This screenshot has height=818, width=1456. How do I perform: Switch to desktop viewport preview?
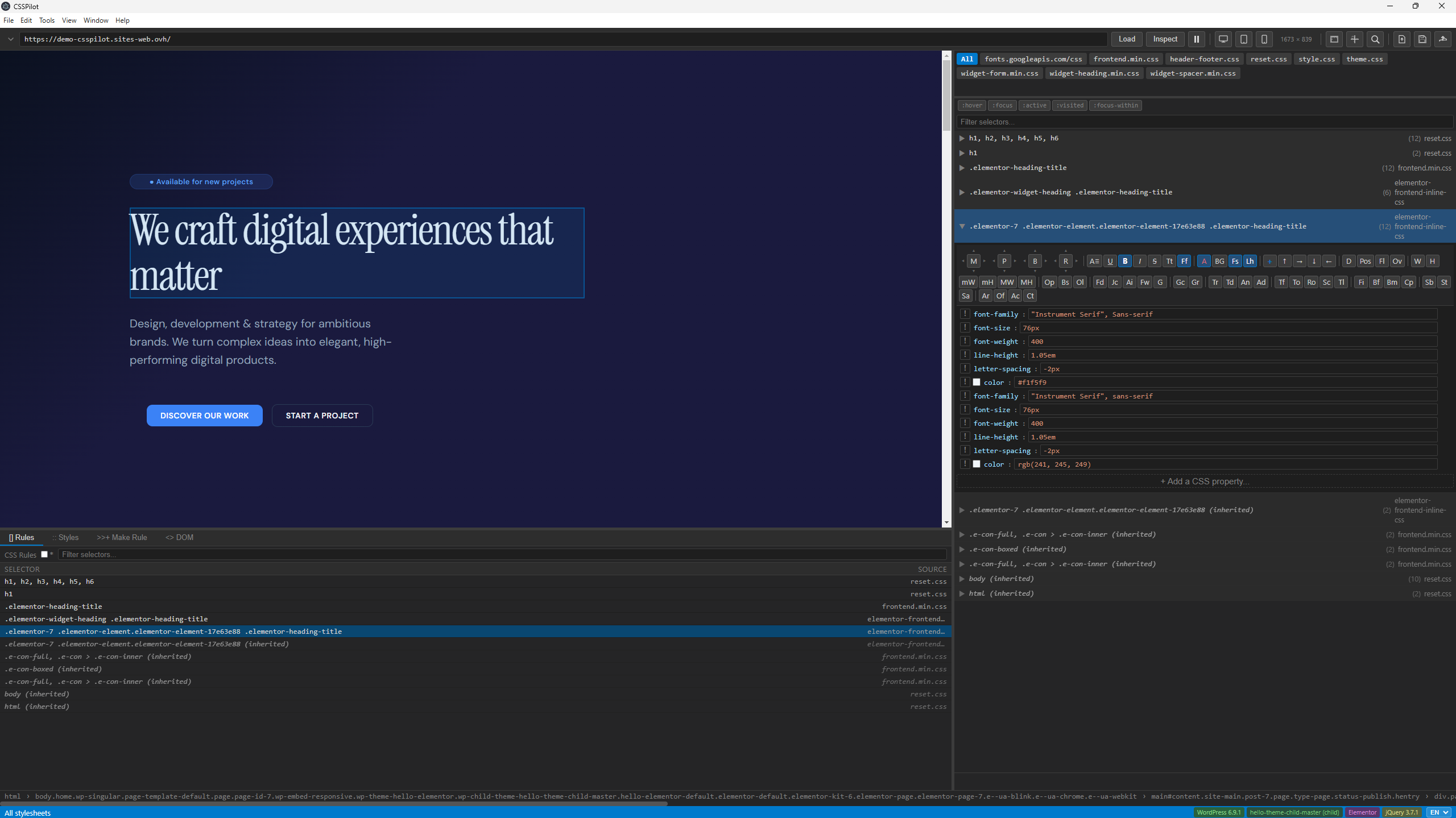coord(1223,39)
